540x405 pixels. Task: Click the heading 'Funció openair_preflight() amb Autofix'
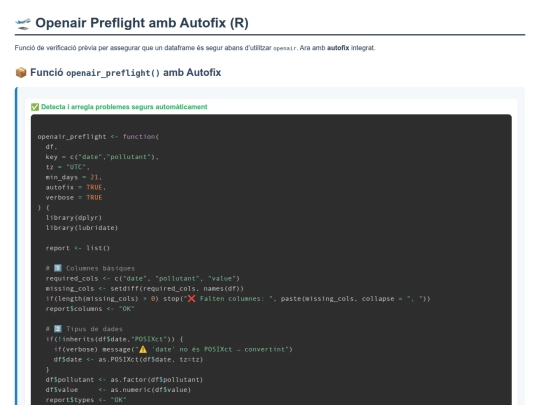click(x=126, y=73)
